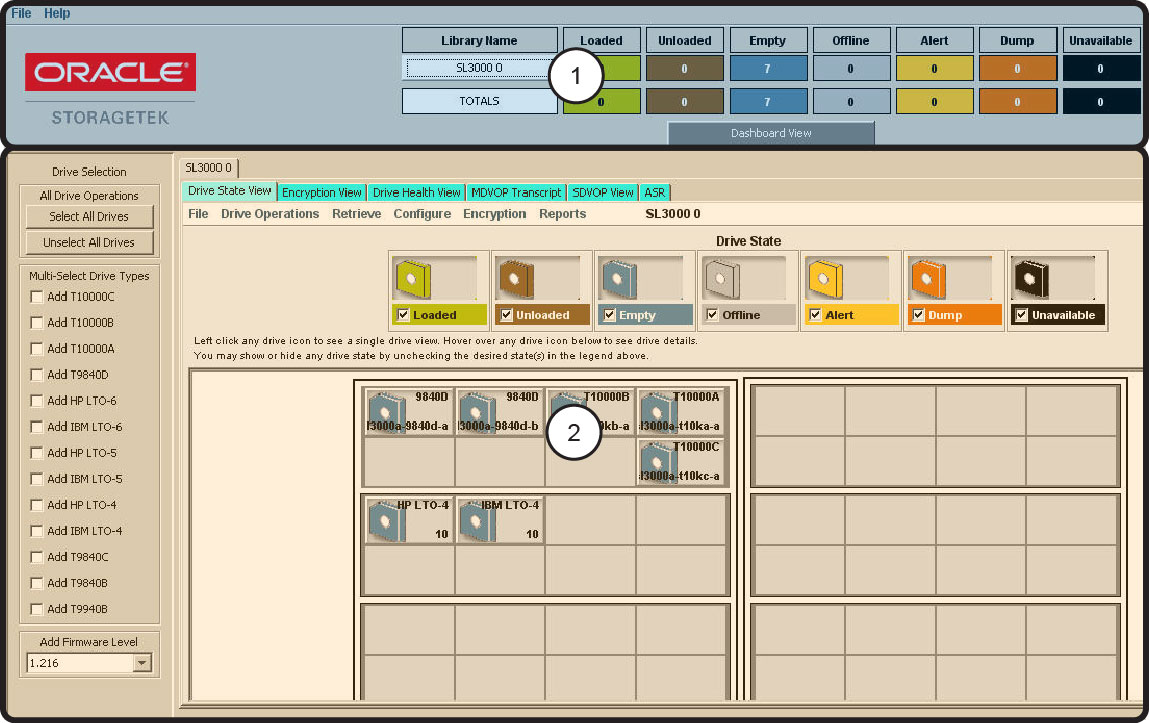
Task: Hide Alert drives via its checkbox
Action: point(815,315)
